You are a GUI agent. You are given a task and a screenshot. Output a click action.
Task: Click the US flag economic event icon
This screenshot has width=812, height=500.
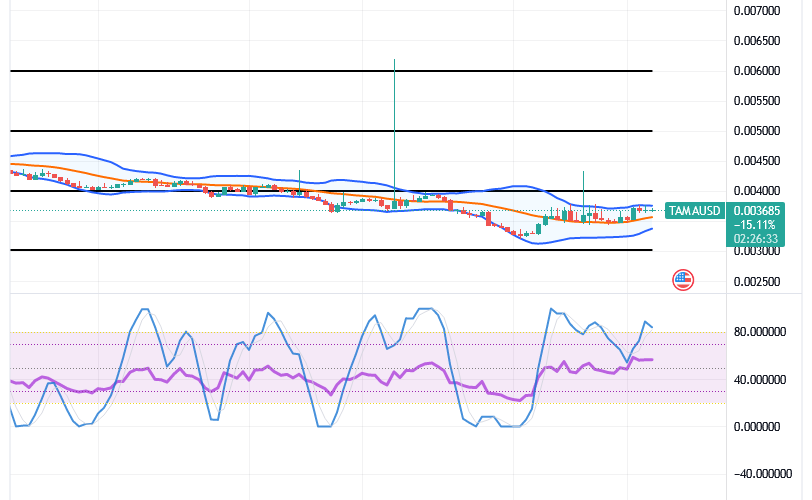tap(683, 280)
